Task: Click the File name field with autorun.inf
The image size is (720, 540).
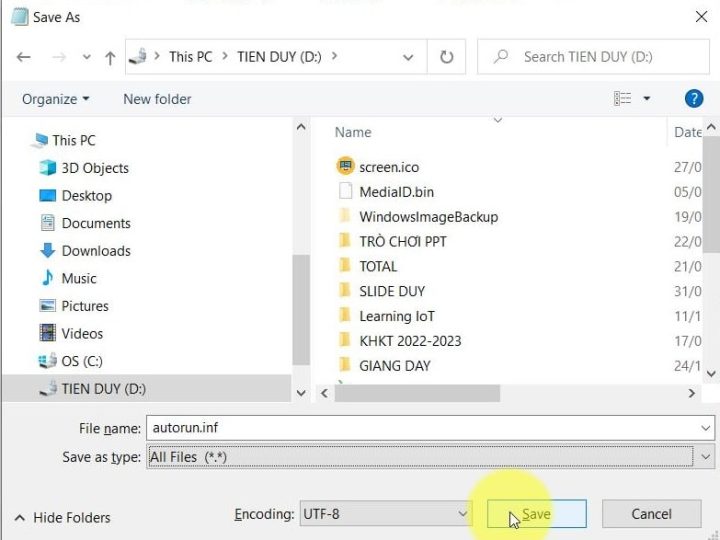Action: point(430,428)
